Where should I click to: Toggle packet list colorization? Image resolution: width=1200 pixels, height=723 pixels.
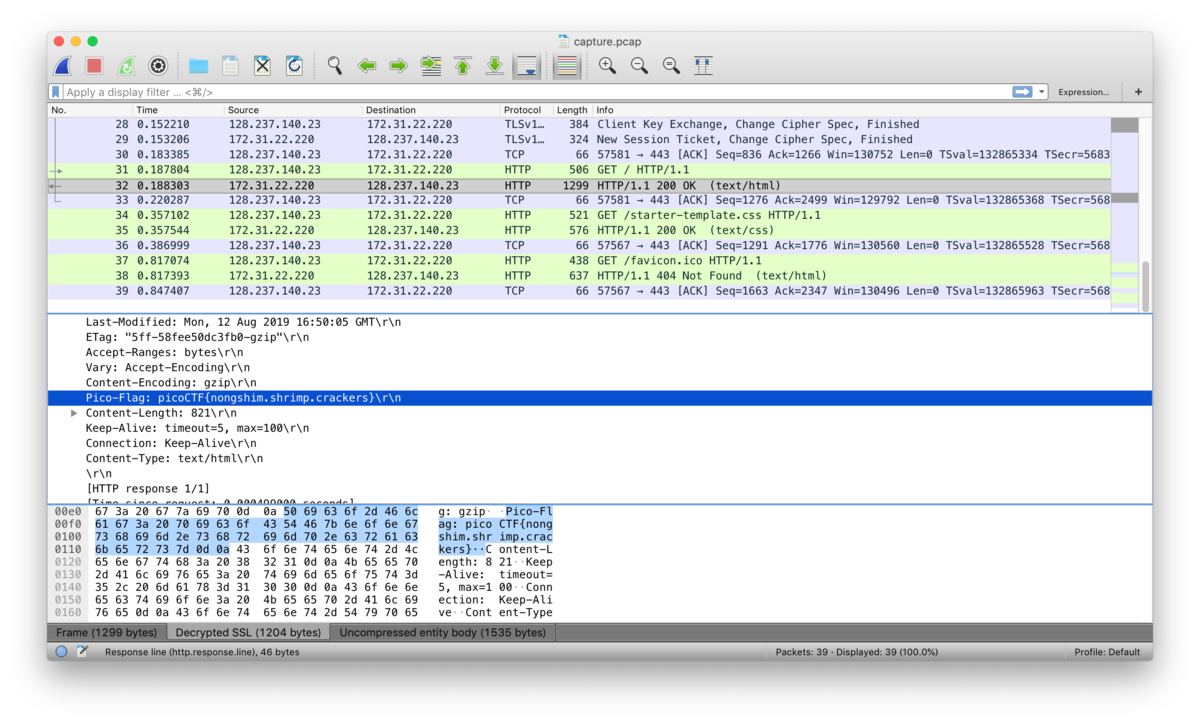click(x=567, y=66)
